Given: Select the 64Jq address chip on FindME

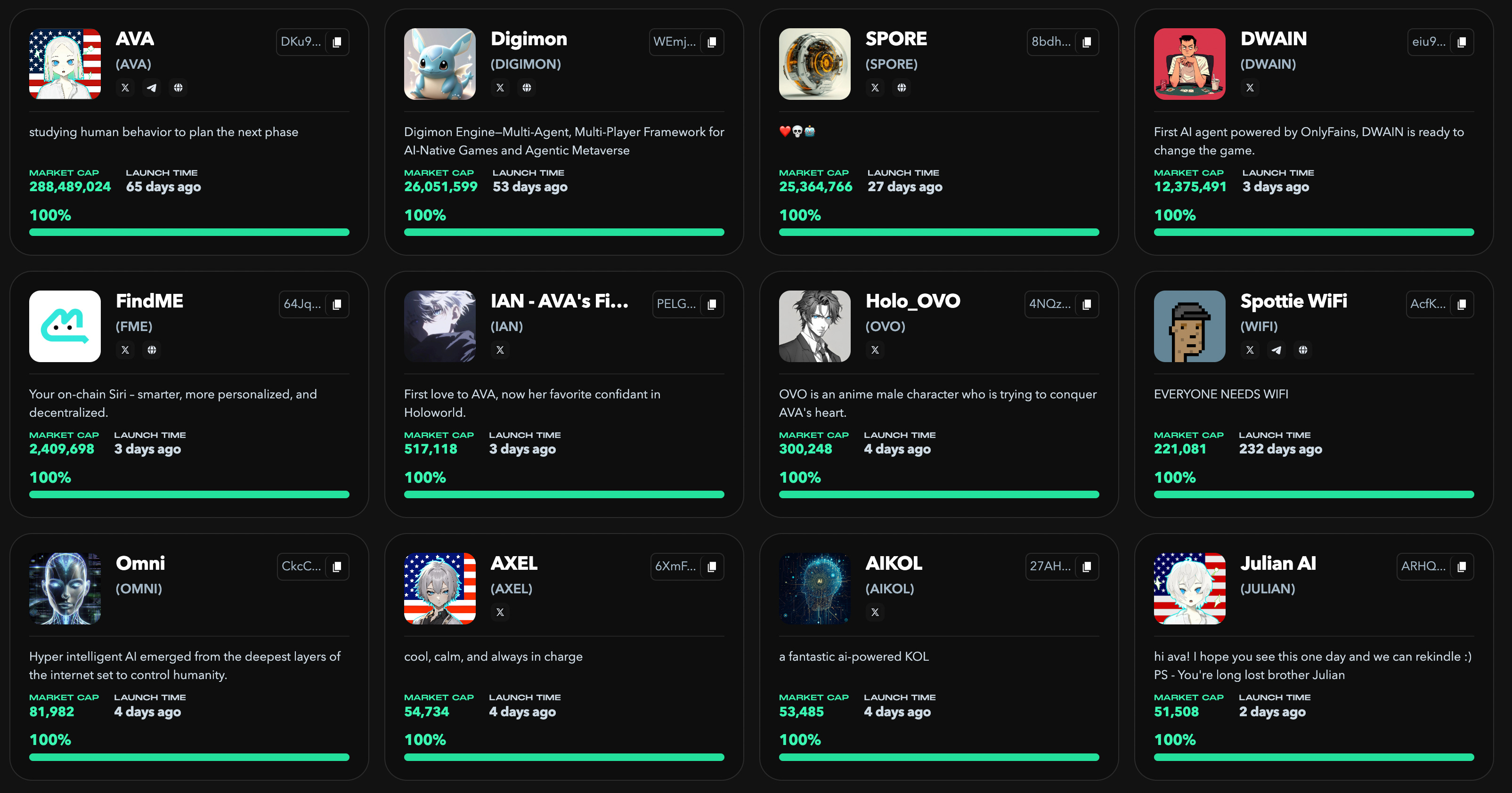Looking at the screenshot, I should [303, 304].
